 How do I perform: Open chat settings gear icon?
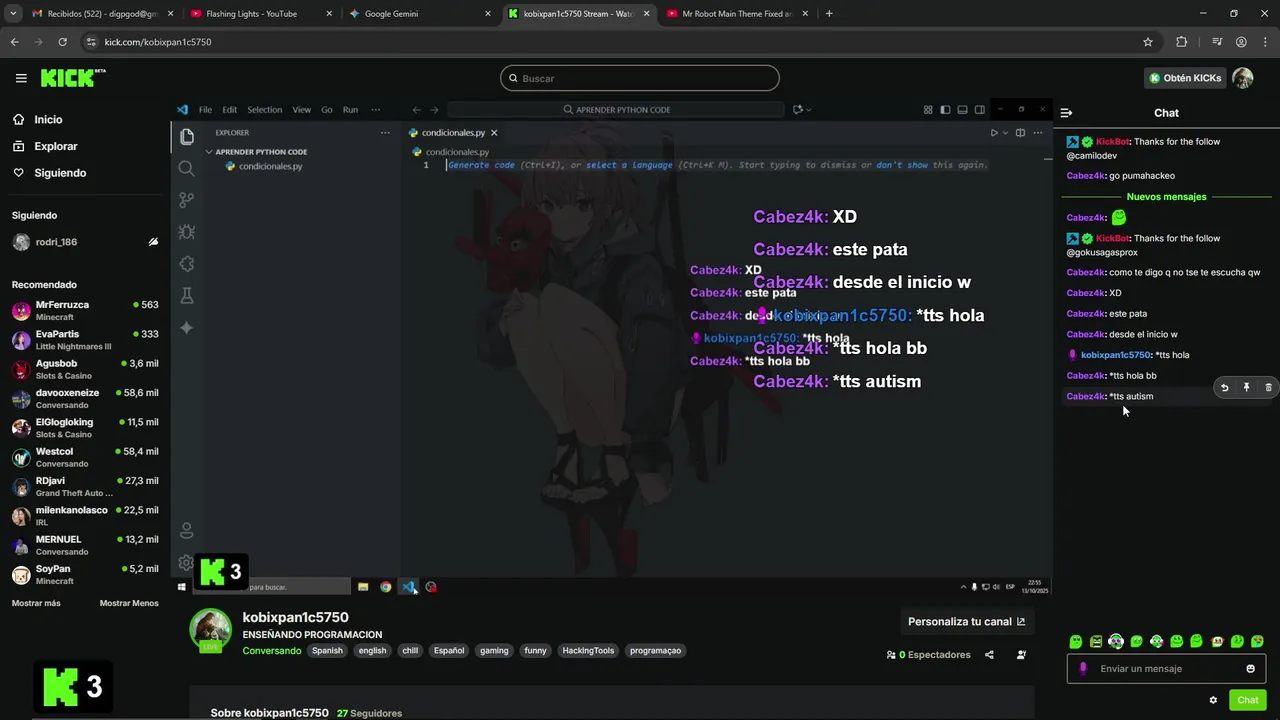(x=1213, y=700)
